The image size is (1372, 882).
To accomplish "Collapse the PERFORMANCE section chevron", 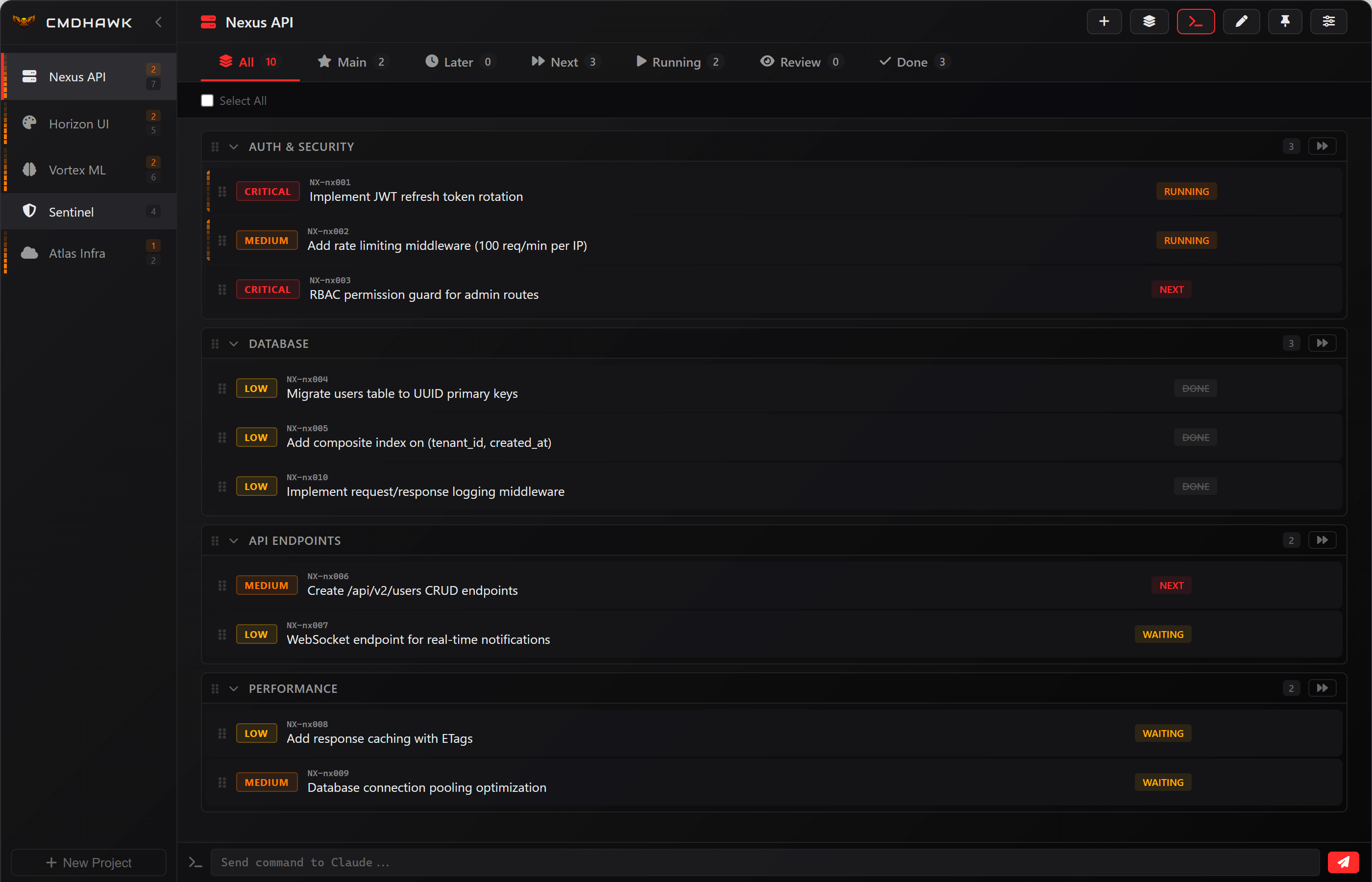I will click(234, 688).
